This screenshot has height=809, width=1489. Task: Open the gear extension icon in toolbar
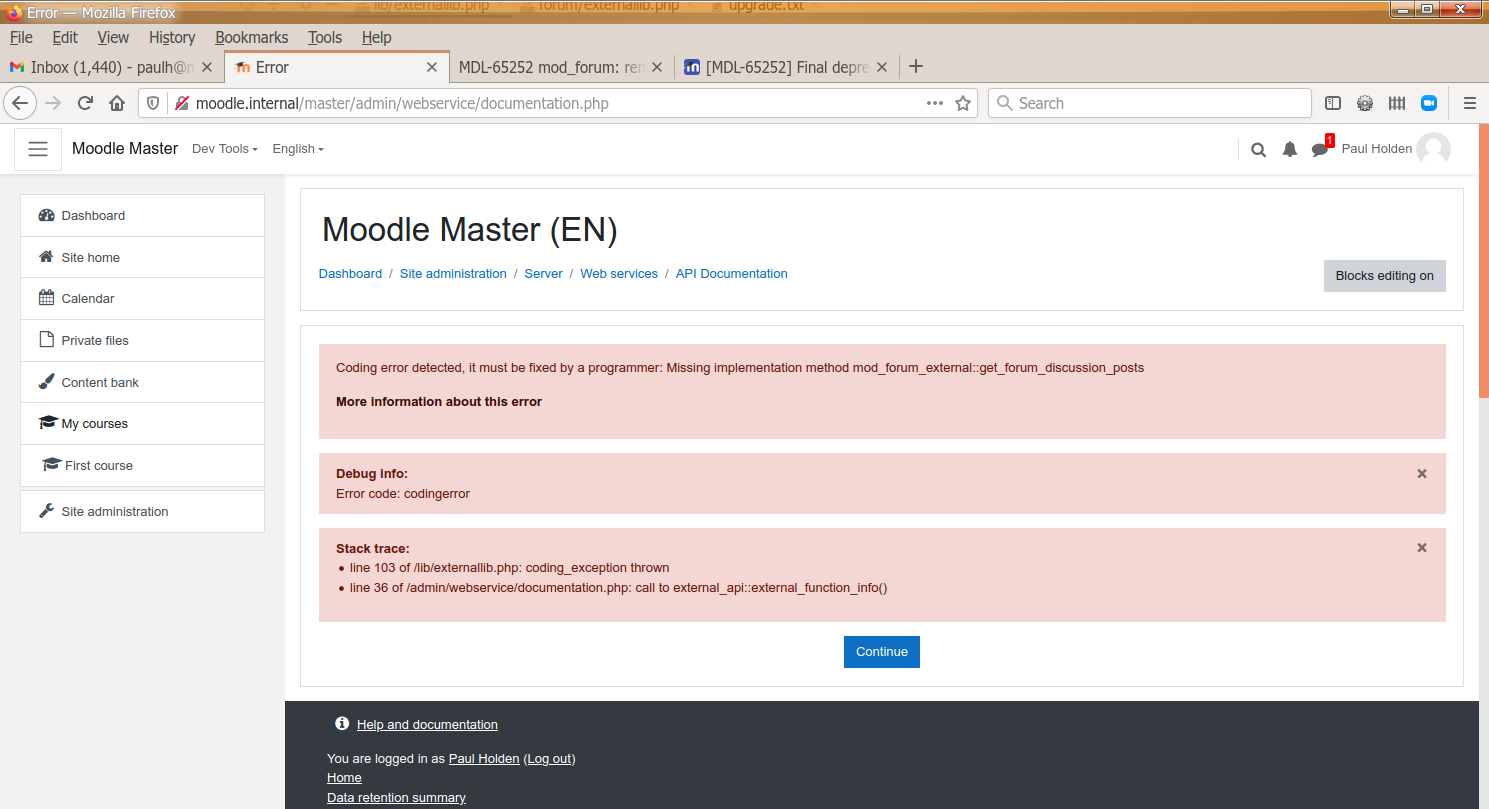[1365, 103]
